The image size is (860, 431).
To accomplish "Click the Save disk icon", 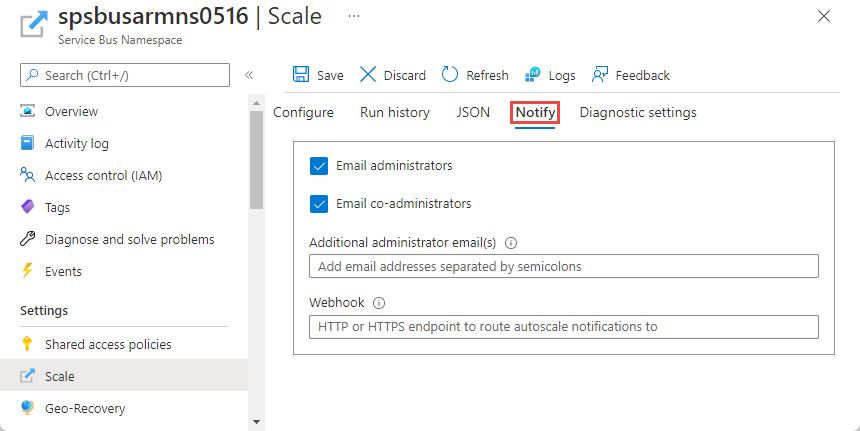I will point(301,75).
